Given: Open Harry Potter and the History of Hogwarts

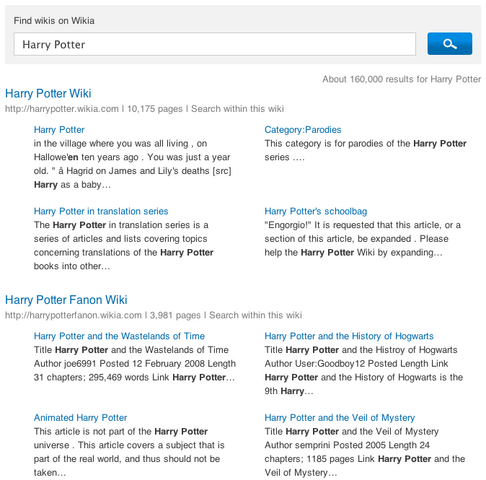Looking at the screenshot, I should tap(349, 336).
